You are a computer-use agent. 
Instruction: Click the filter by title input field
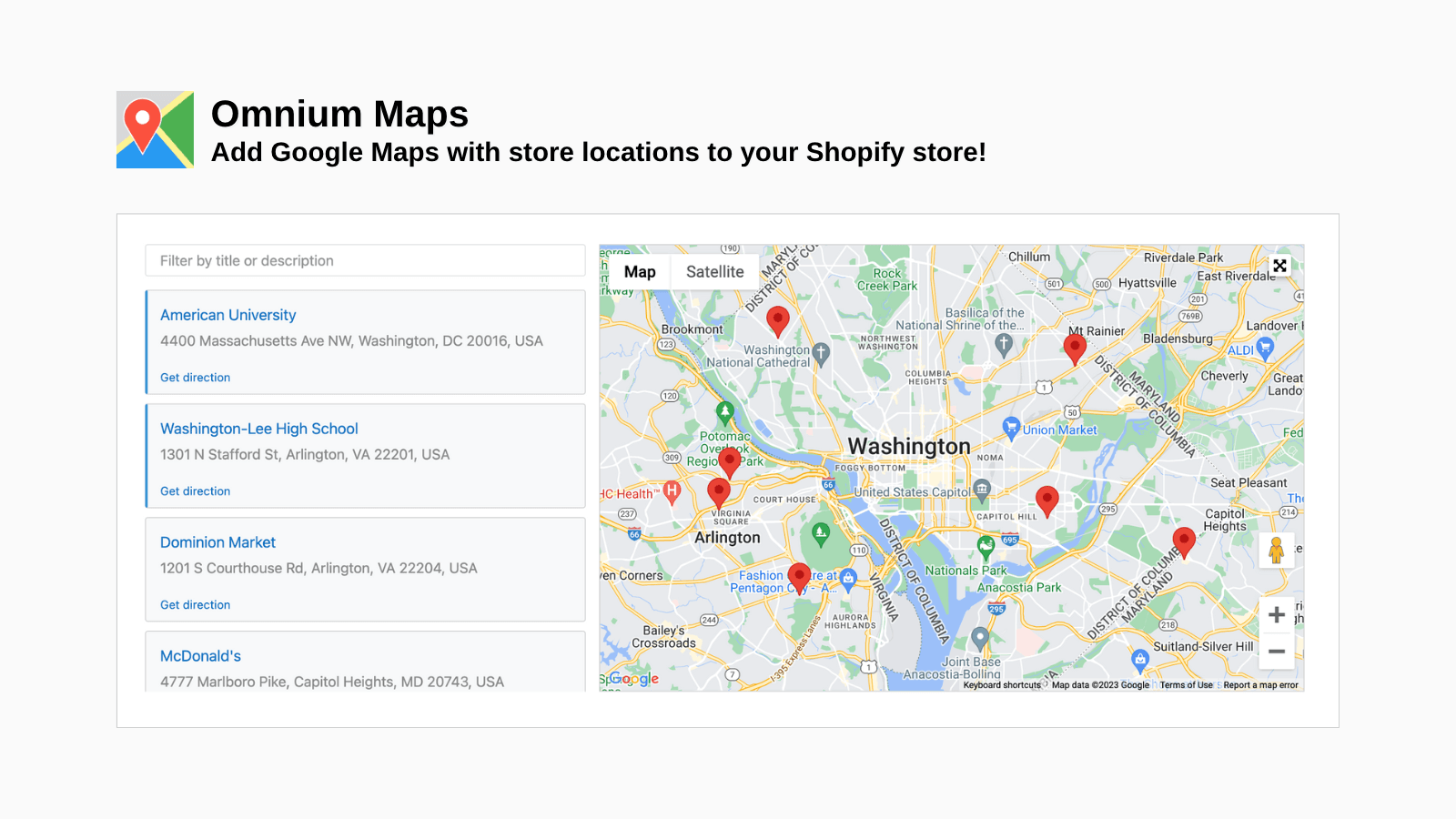tap(364, 260)
